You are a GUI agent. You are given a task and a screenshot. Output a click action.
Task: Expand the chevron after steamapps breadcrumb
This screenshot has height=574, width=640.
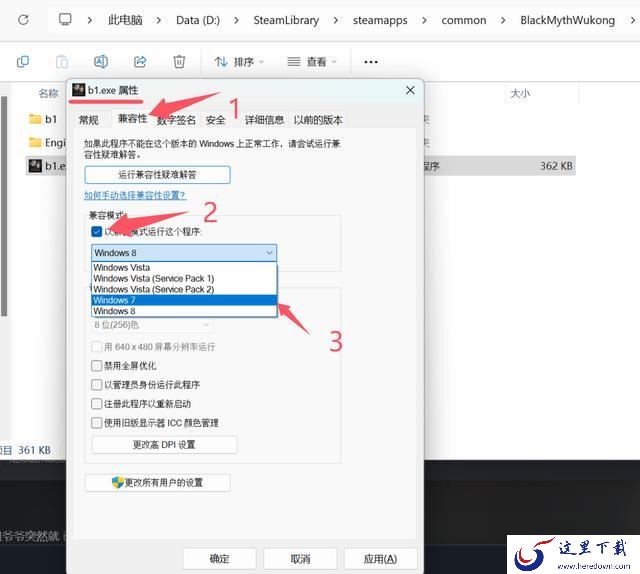click(x=424, y=20)
